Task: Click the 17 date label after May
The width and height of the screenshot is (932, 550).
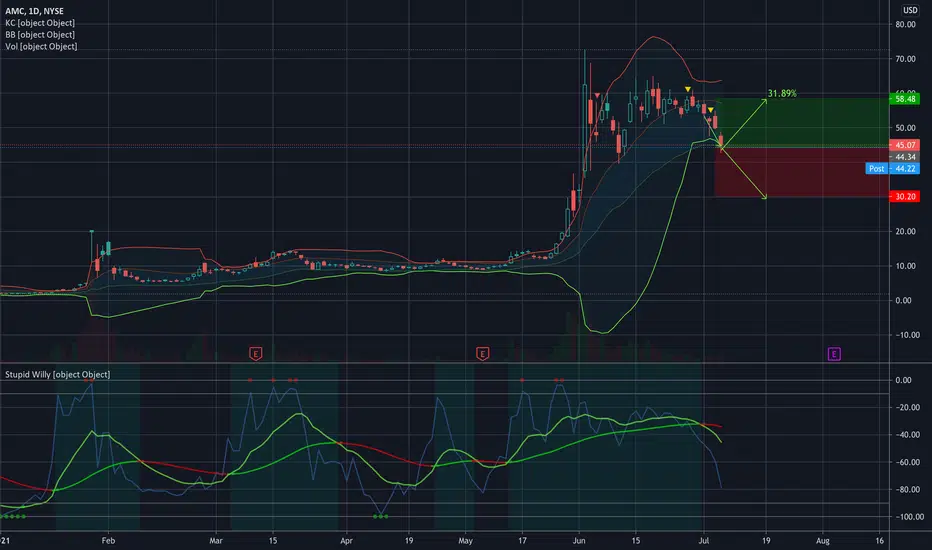Action: point(522,540)
